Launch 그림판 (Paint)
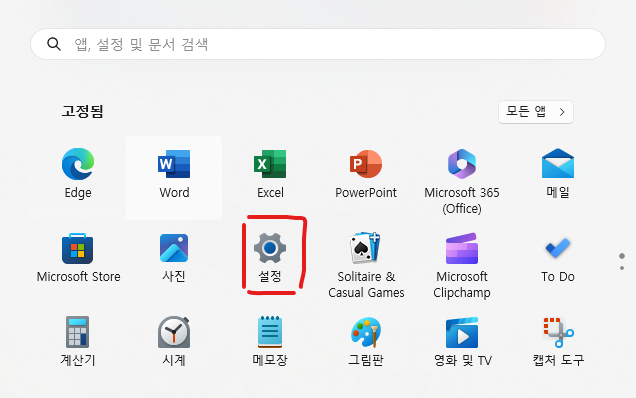 (x=366, y=332)
